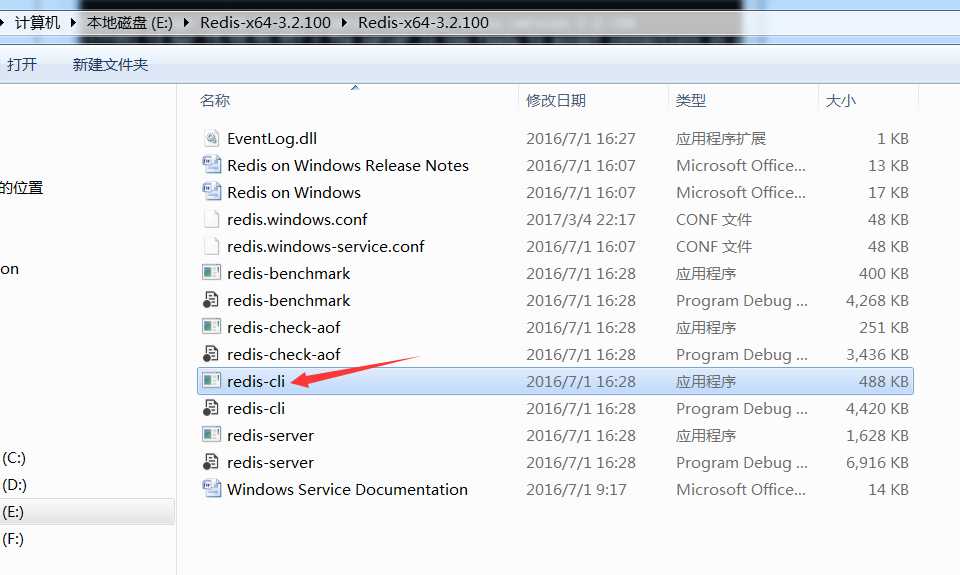The image size is (960, 575).
Task: Click the redis-check-aof Program Debug file icon
Action: [x=211, y=354]
